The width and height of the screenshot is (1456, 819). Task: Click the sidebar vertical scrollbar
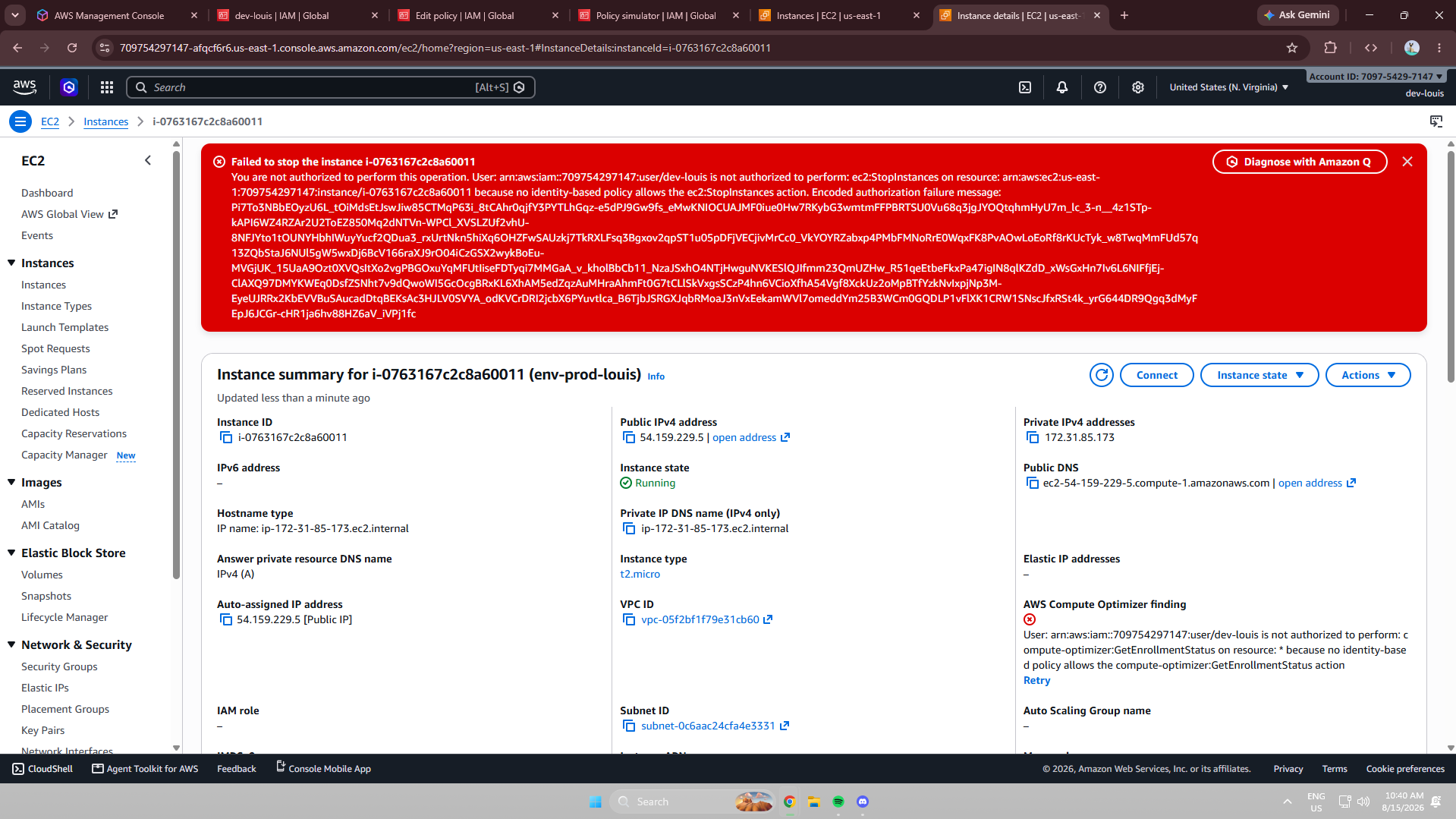[x=177, y=364]
